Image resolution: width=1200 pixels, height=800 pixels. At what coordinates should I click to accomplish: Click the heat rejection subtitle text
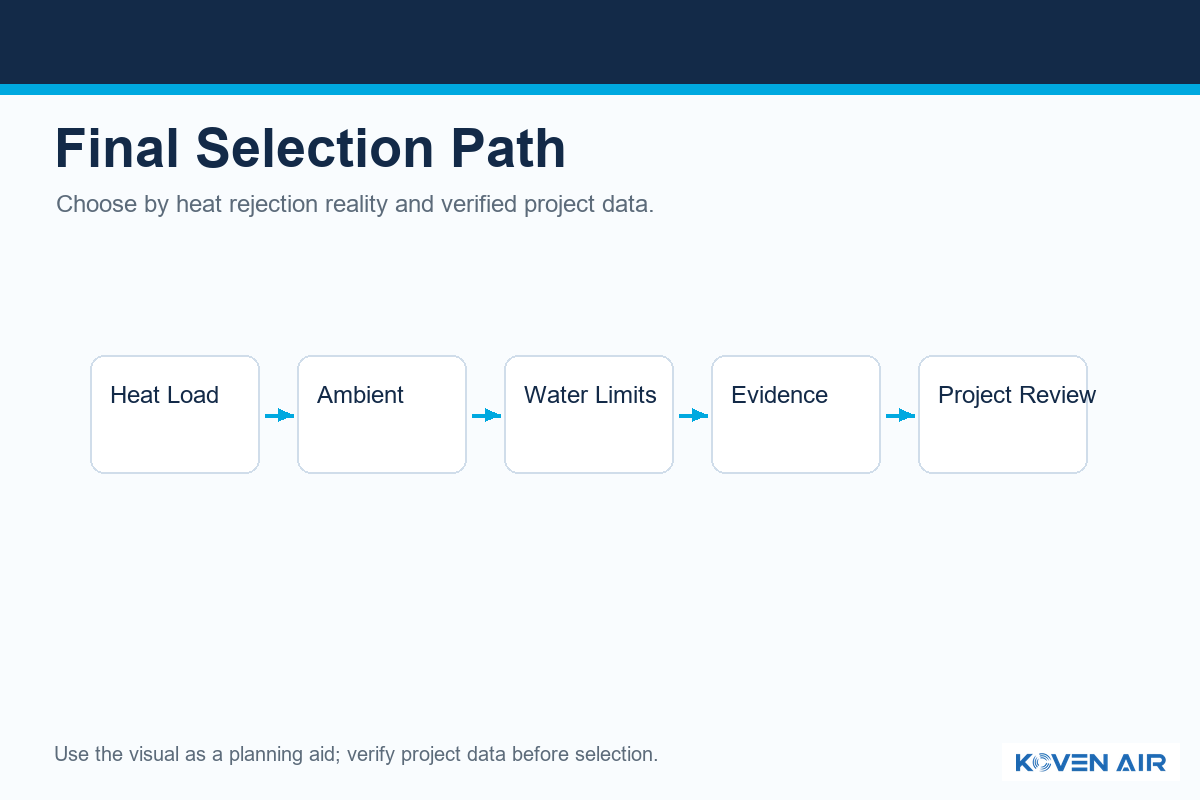click(355, 205)
